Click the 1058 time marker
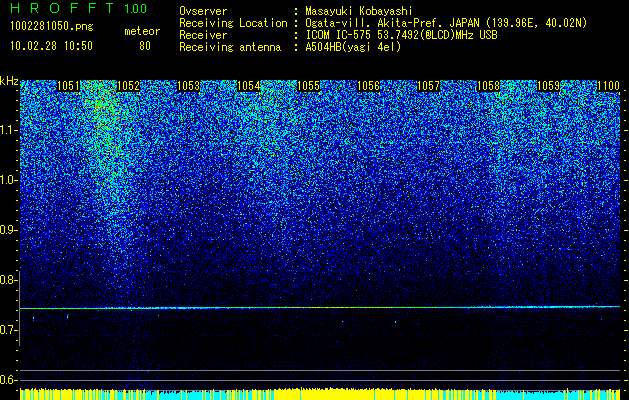Screen dimensions: 629x400 coord(489,86)
